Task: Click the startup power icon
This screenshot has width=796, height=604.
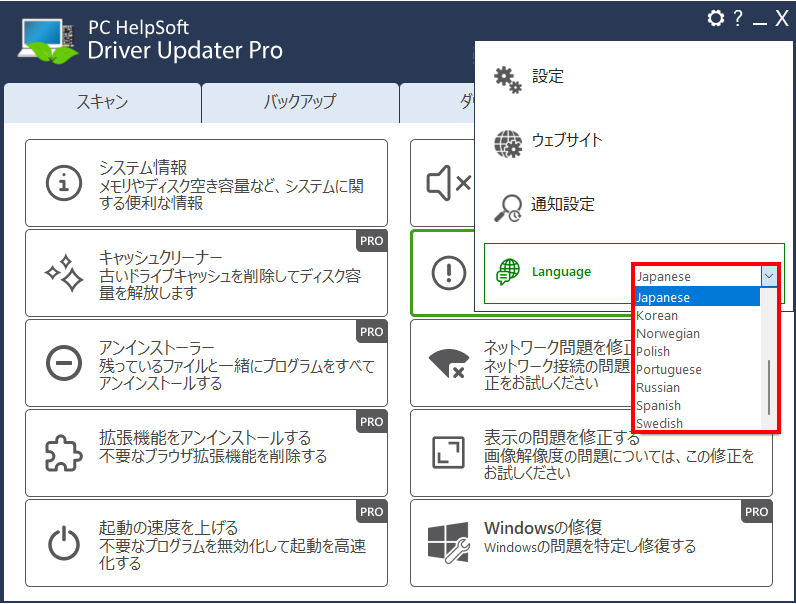Action: (x=63, y=544)
